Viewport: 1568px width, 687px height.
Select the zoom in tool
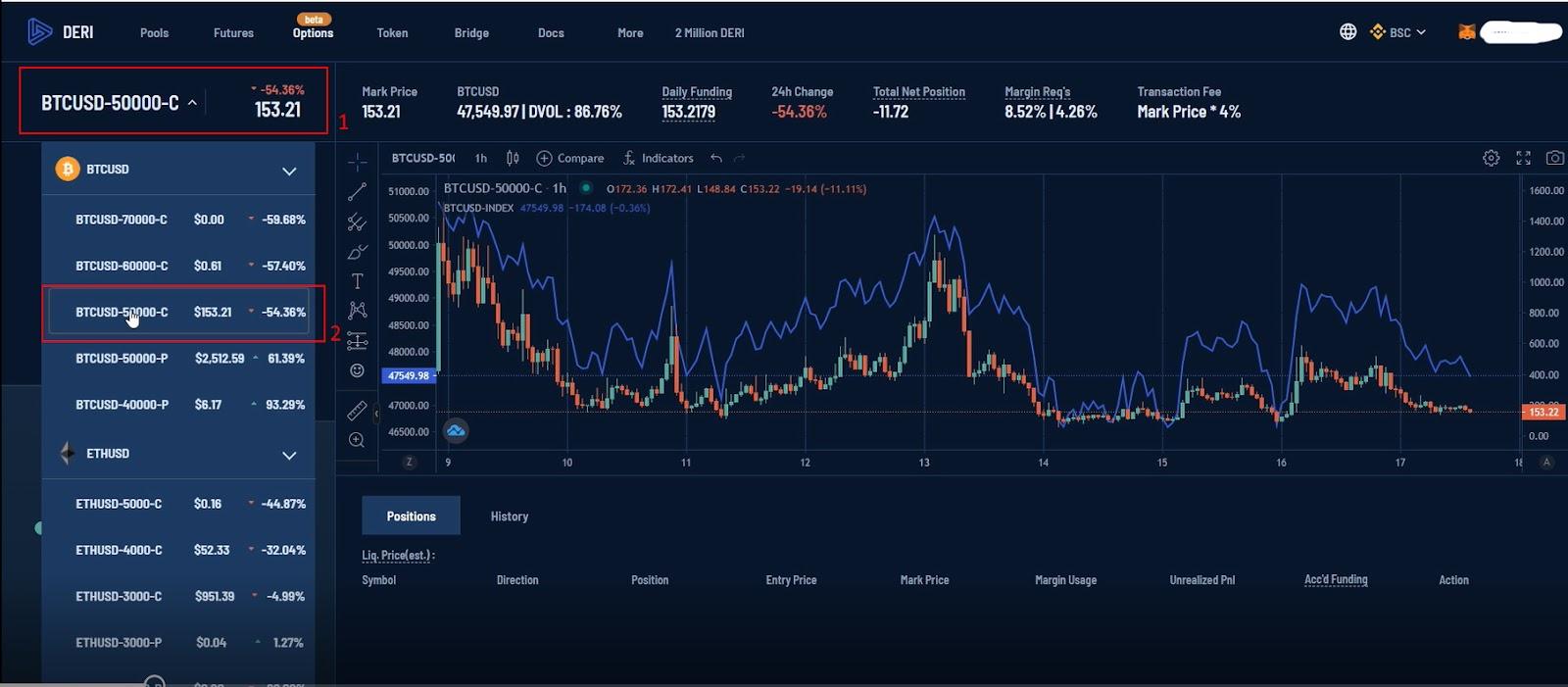(x=357, y=441)
